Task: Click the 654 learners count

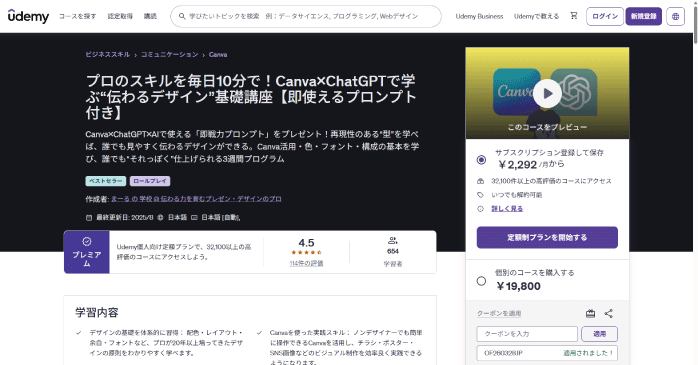Action: 393,251
